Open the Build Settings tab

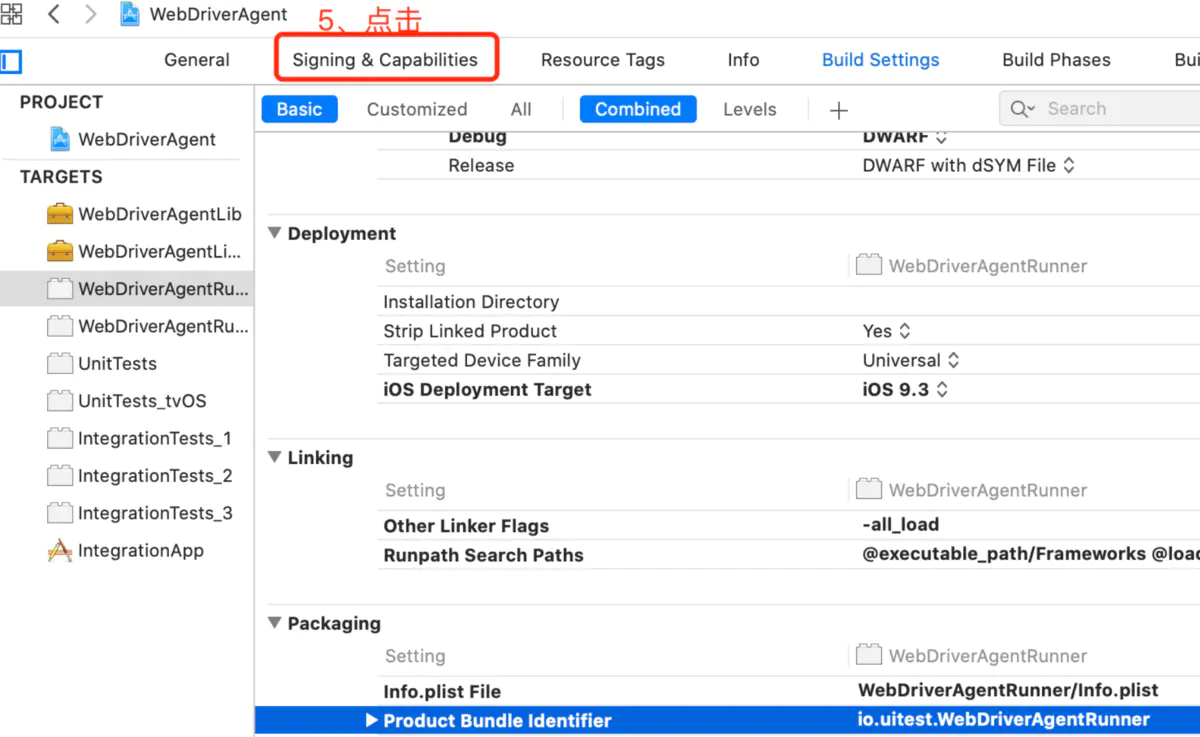(881, 60)
